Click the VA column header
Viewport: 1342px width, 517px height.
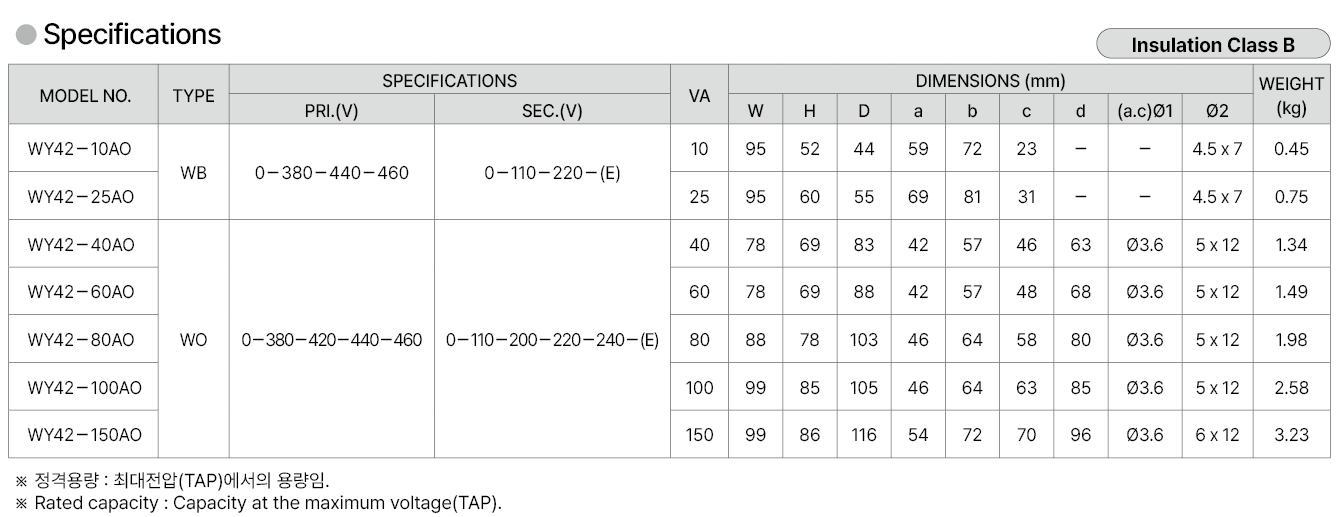point(699,96)
